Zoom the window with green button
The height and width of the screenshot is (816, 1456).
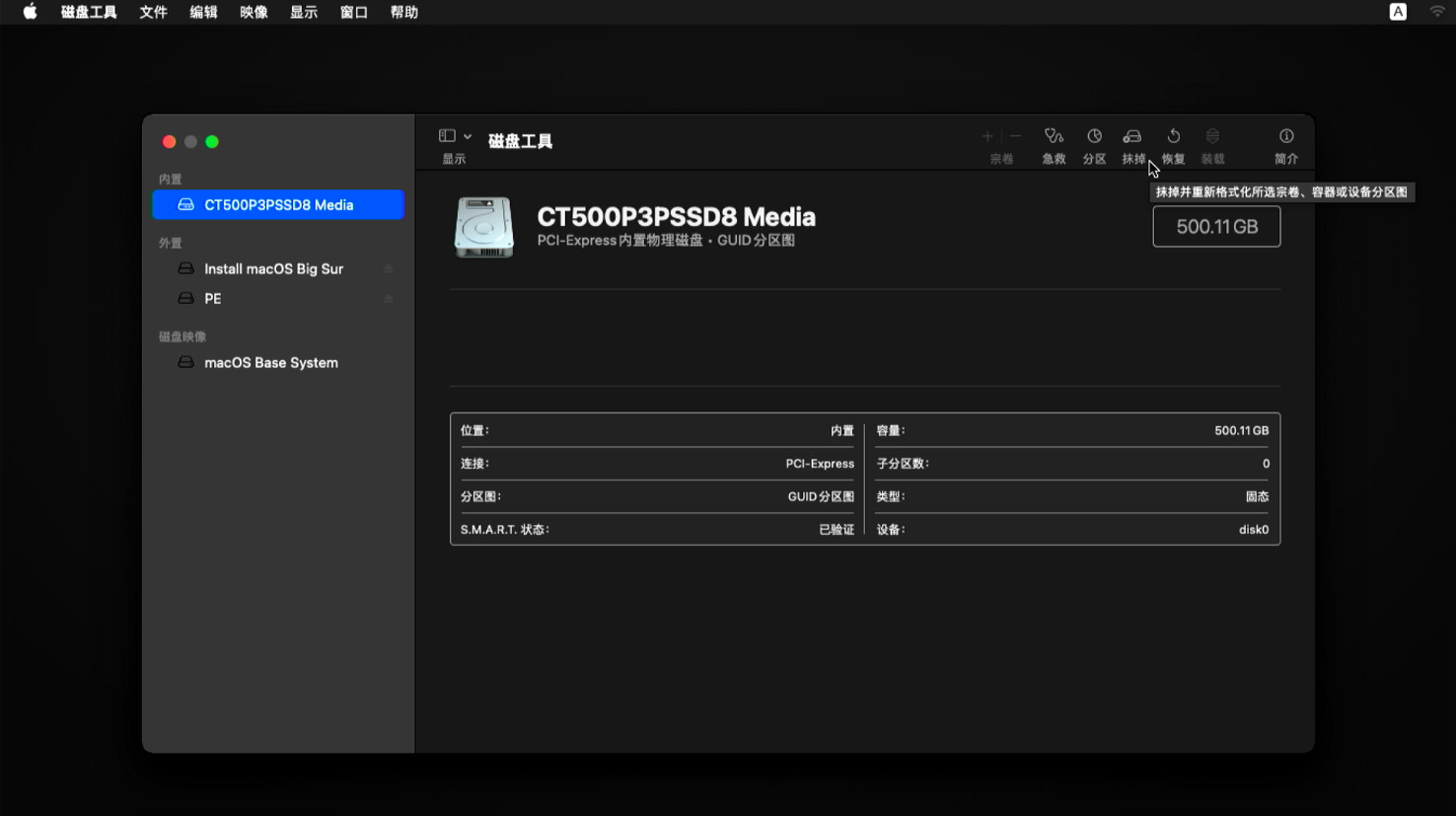tap(211, 142)
